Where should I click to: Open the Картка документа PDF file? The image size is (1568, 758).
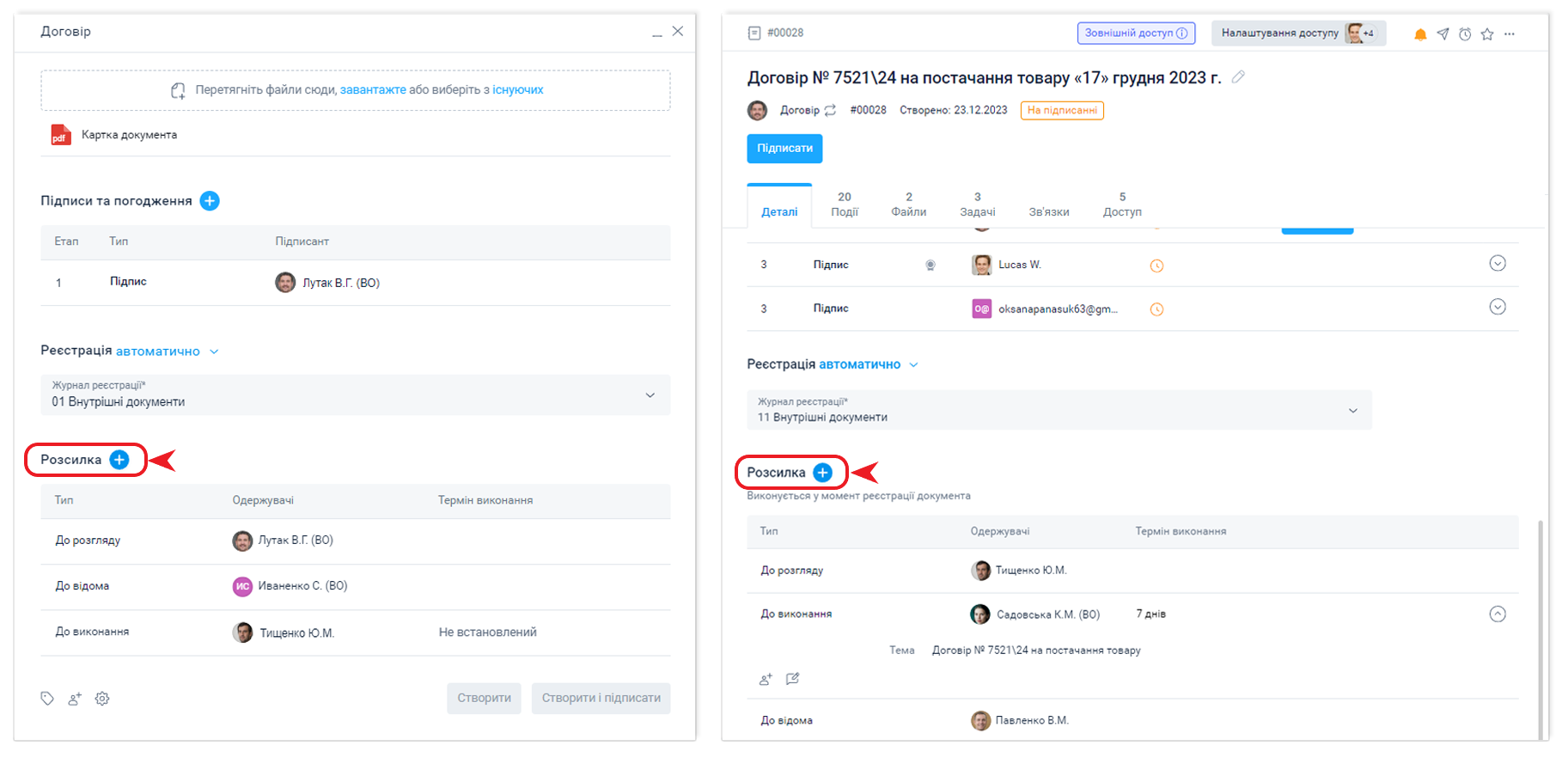129,135
